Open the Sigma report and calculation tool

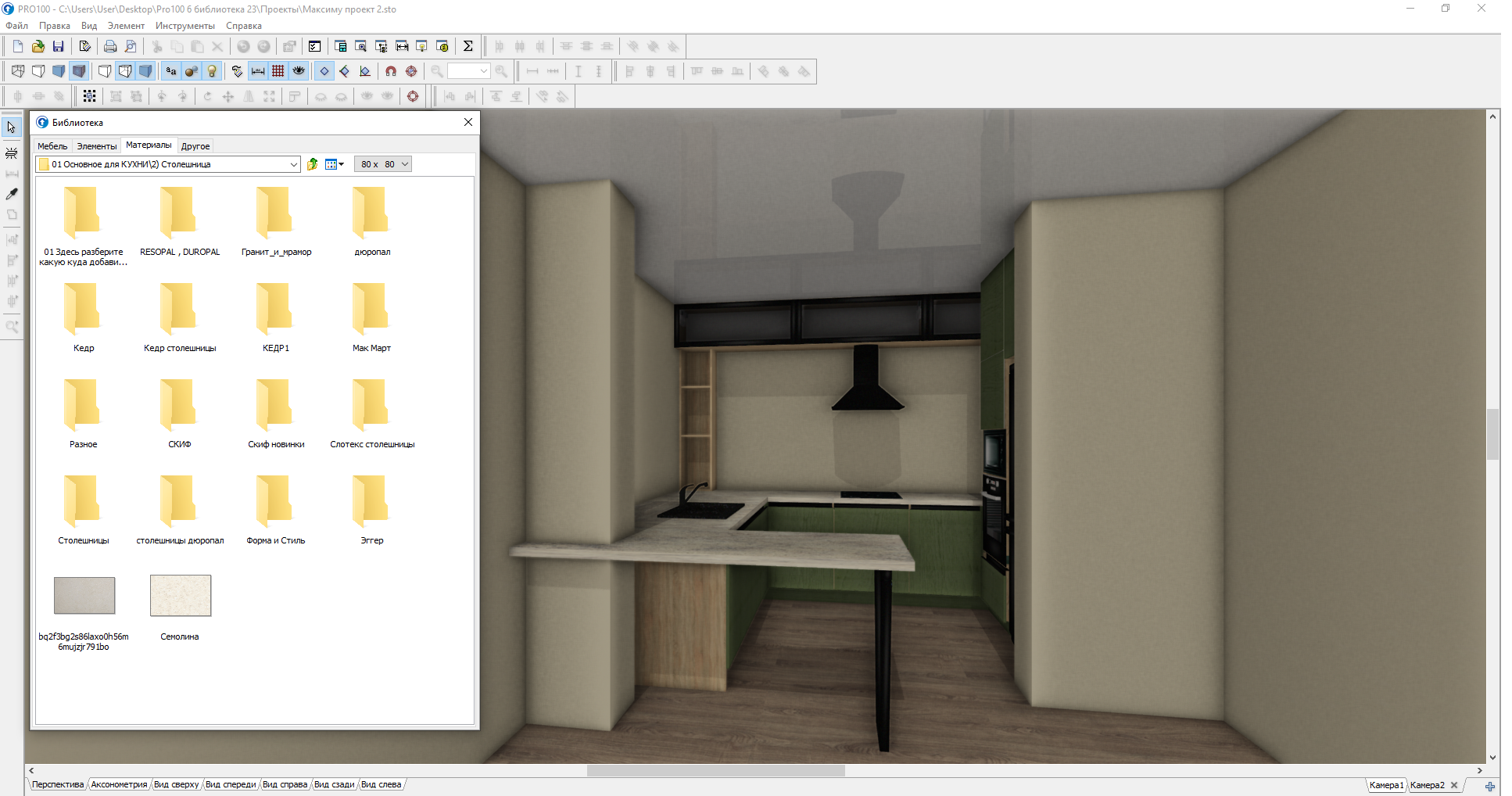pos(468,46)
